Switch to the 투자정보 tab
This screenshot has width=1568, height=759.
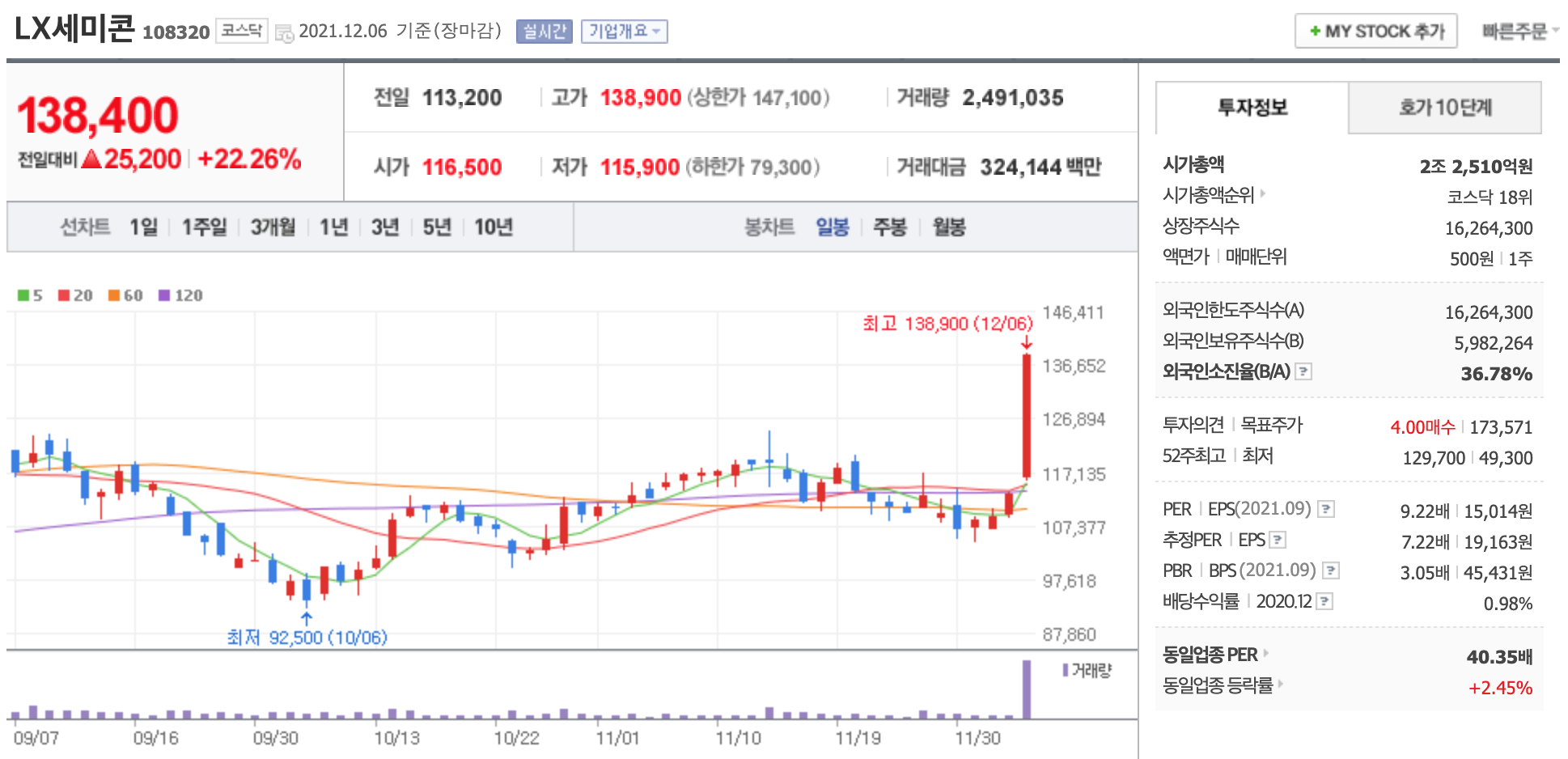[1252, 108]
